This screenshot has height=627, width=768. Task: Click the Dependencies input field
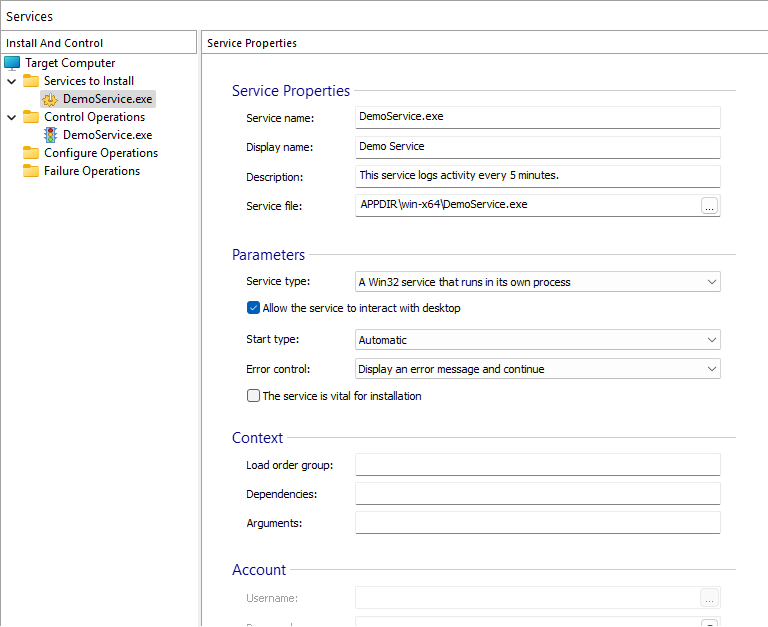(537, 494)
